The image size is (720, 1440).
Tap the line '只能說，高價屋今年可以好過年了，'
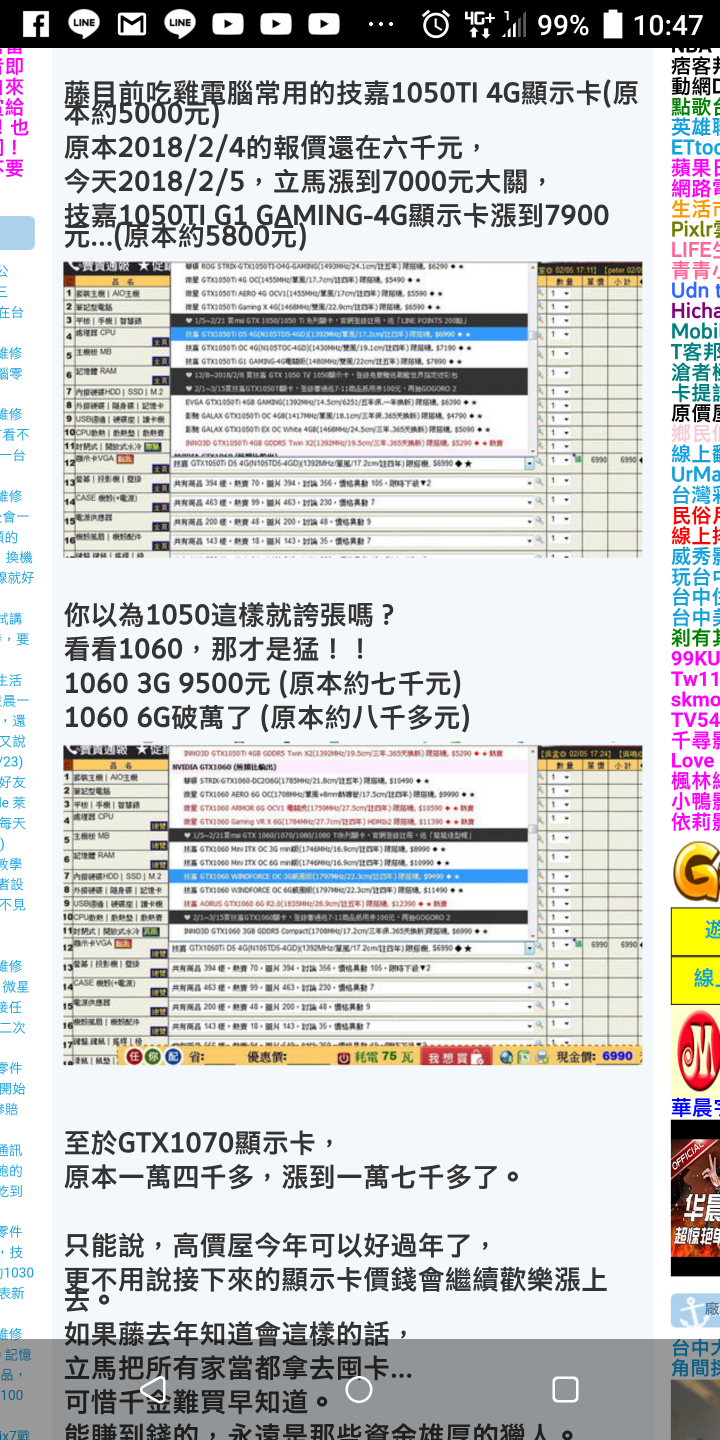click(x=280, y=1245)
